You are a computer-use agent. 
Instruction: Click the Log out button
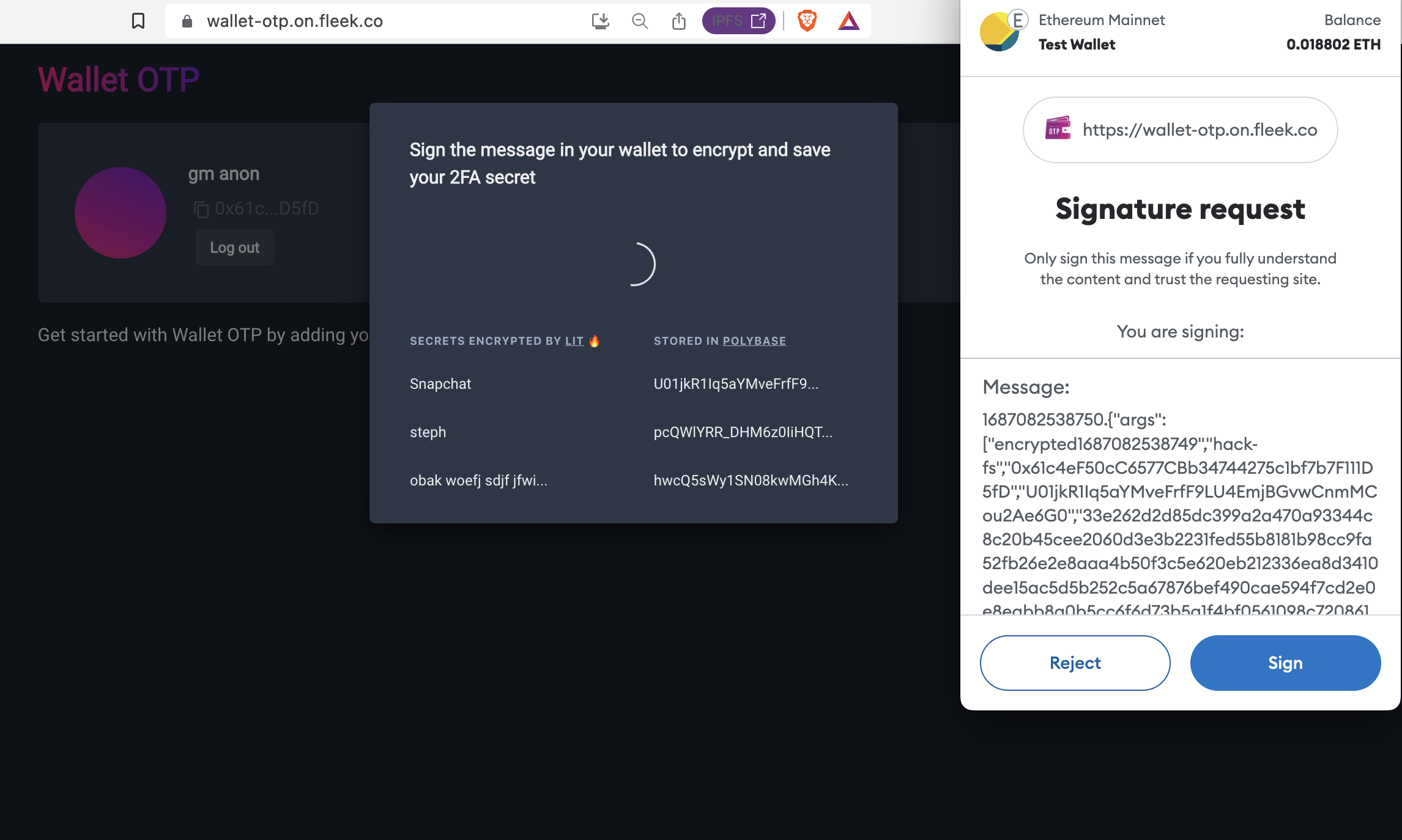(234, 248)
